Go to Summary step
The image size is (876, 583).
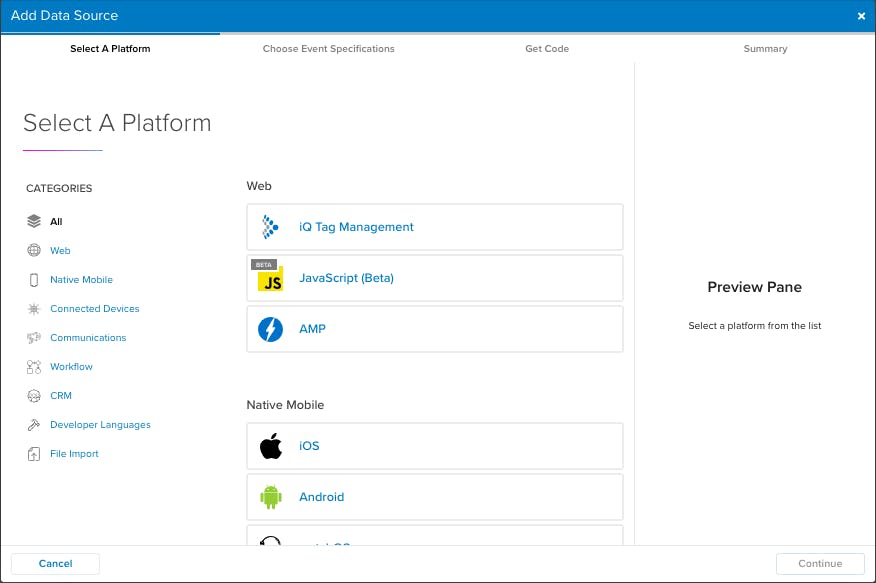[x=765, y=49]
